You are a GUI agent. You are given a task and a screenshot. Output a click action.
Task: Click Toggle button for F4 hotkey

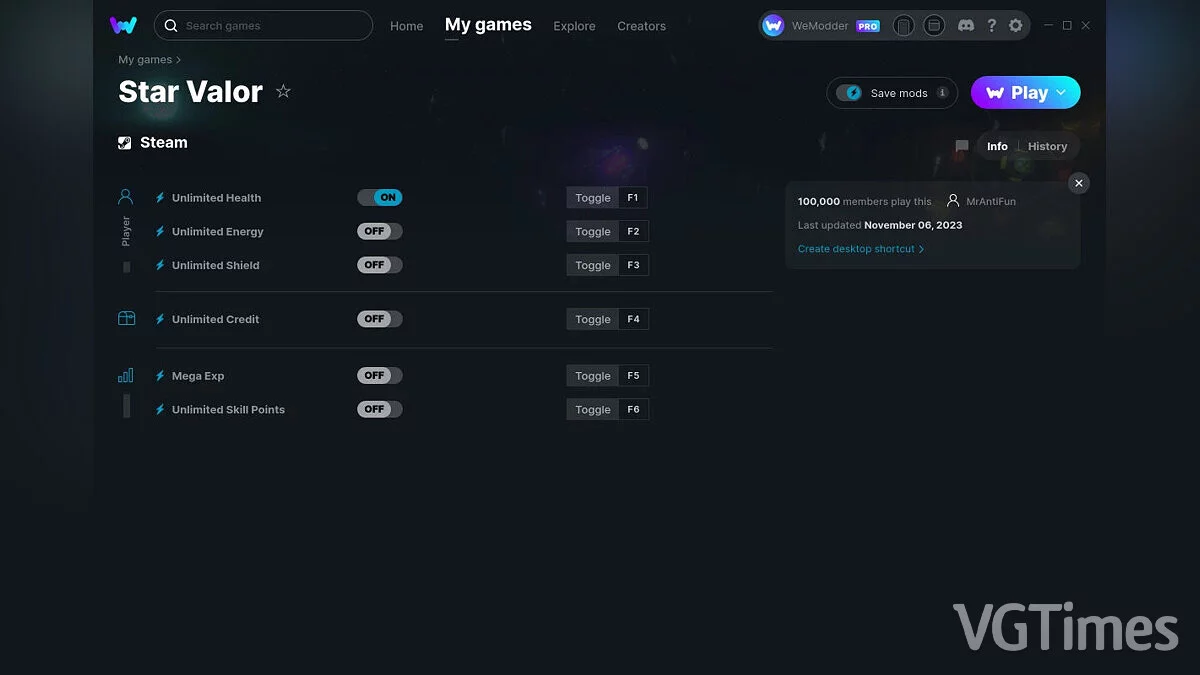[592, 319]
